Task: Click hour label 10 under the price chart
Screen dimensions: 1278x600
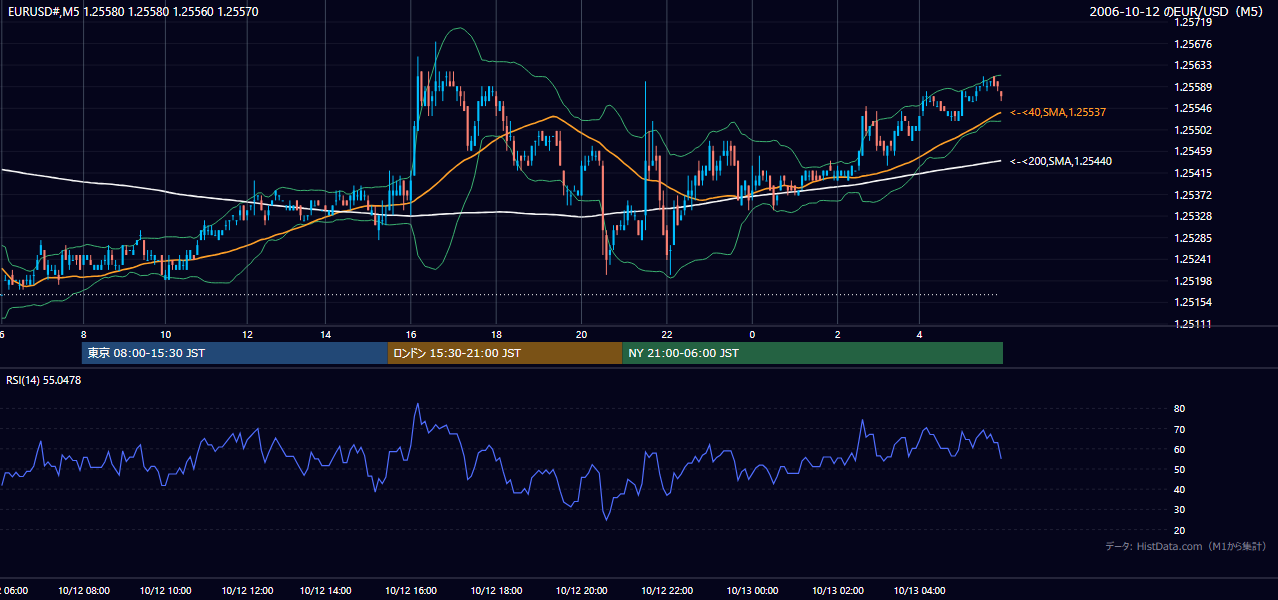Action: click(x=165, y=334)
